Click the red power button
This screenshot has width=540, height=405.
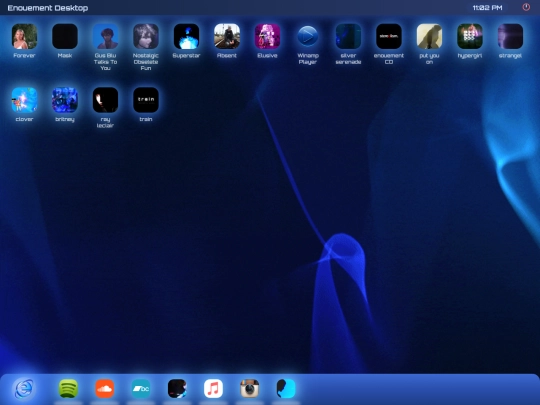tap(526, 7)
